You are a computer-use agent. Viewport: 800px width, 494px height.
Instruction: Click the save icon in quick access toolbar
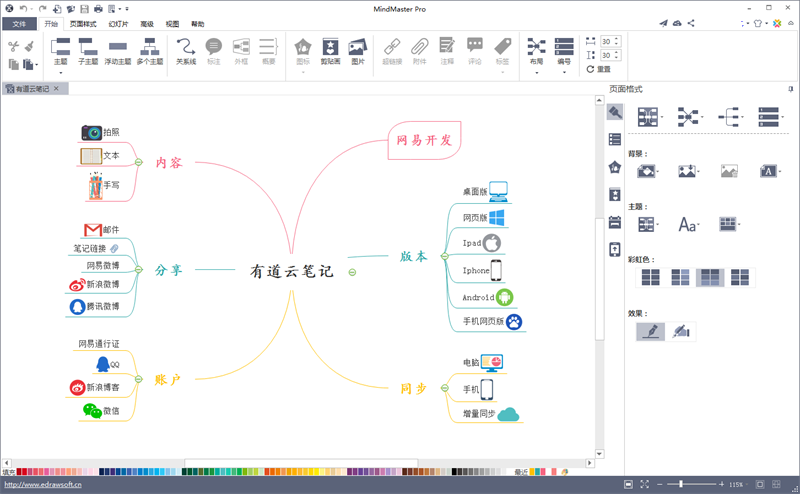(85, 9)
